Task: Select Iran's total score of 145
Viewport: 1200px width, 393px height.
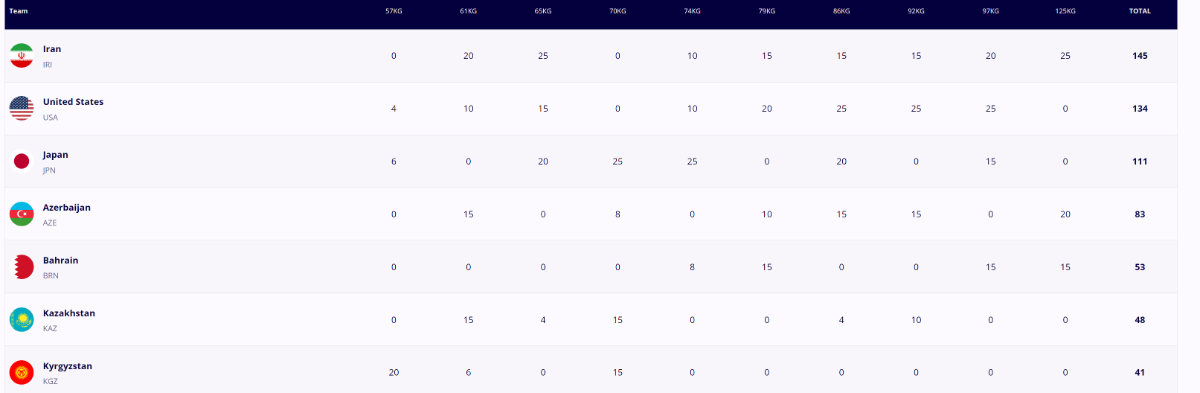Action: (x=1140, y=56)
